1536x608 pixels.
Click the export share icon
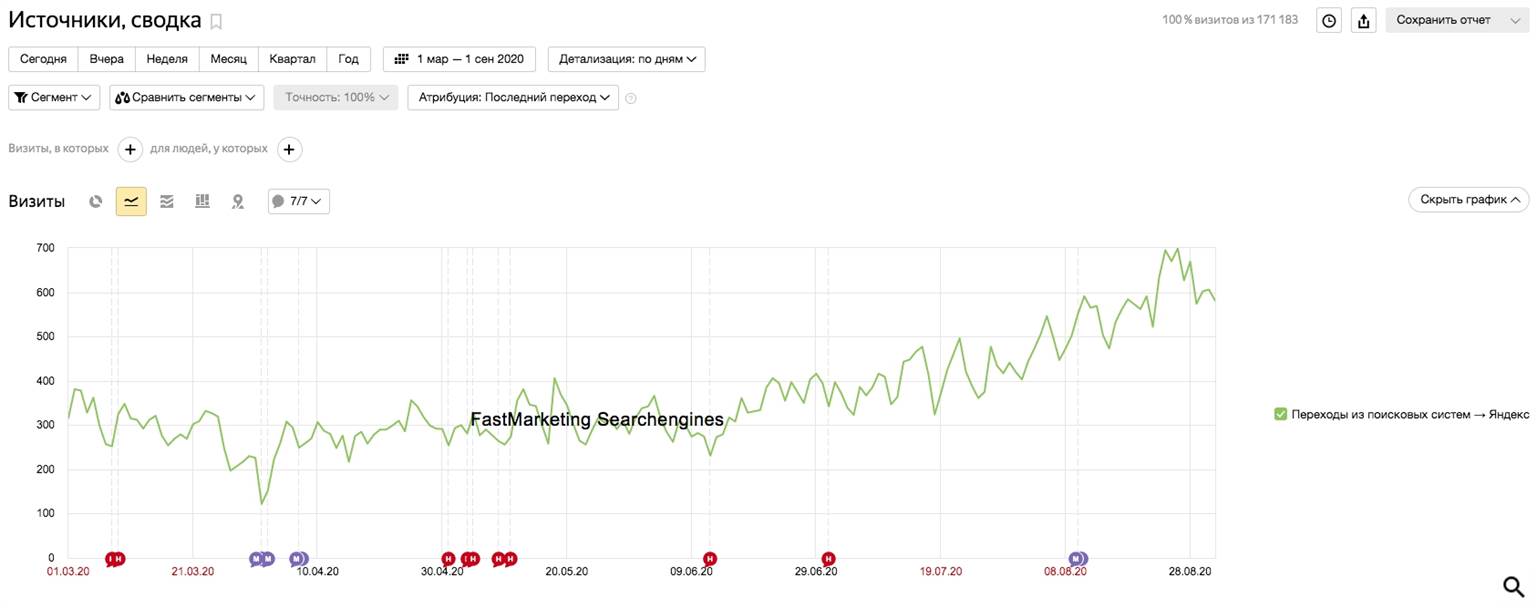click(1364, 20)
